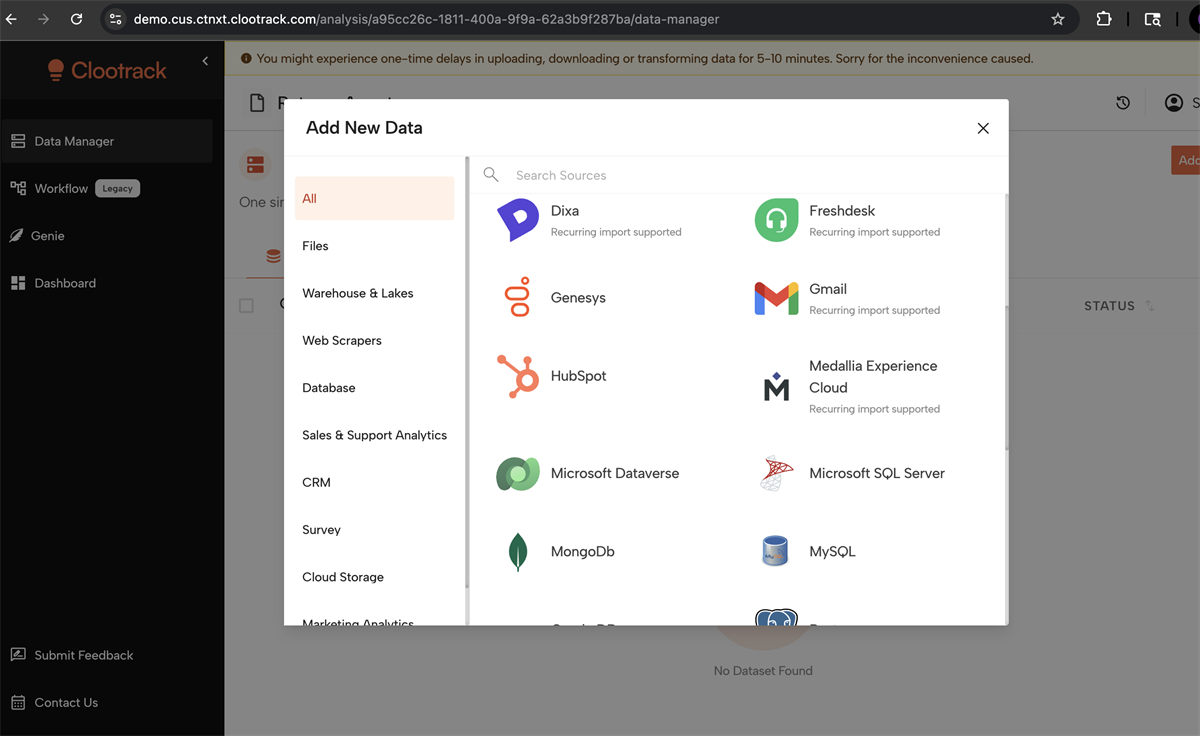Sort by the STATUS column arrows

click(x=1149, y=306)
